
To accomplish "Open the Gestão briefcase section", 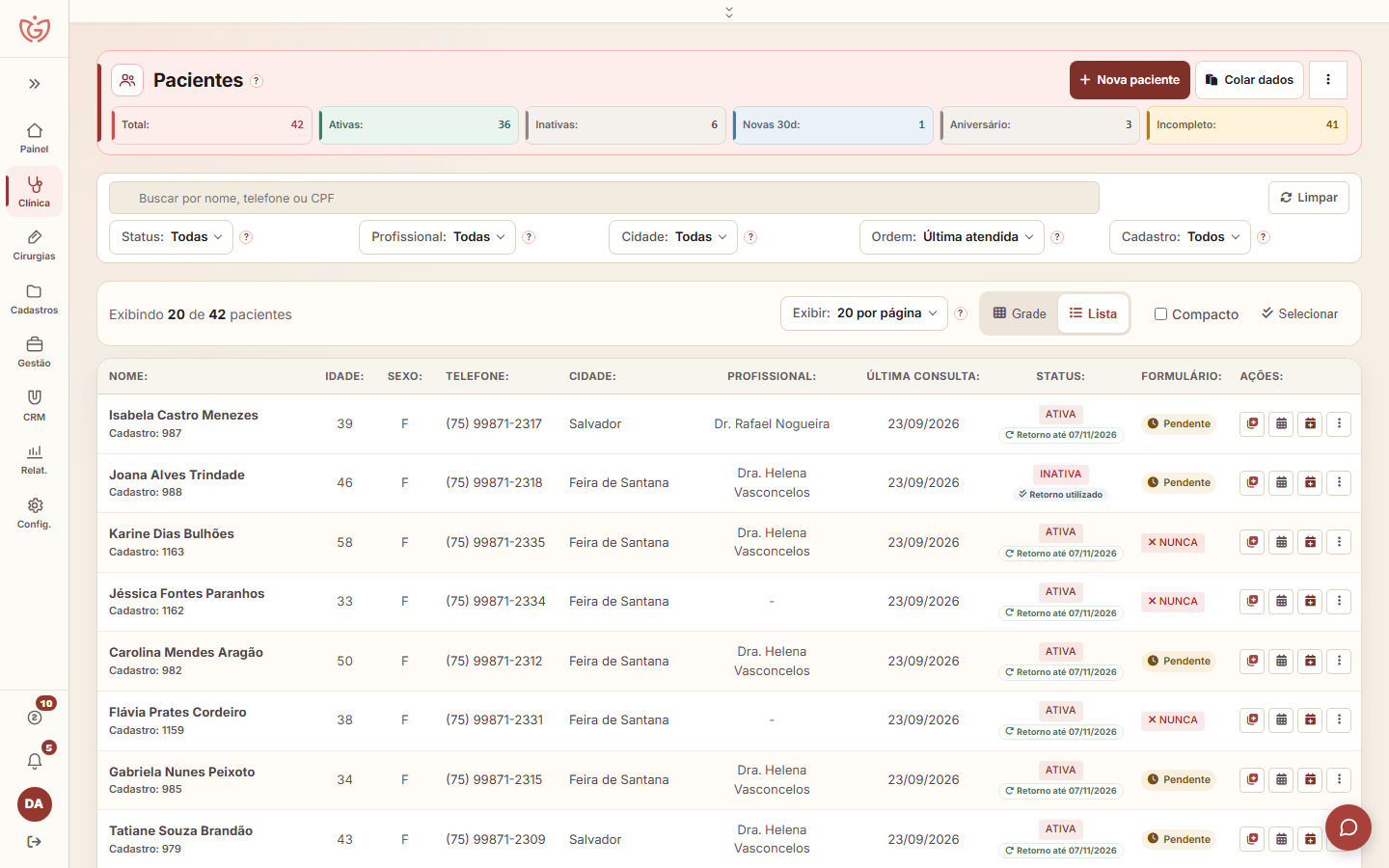I will 34,352.
